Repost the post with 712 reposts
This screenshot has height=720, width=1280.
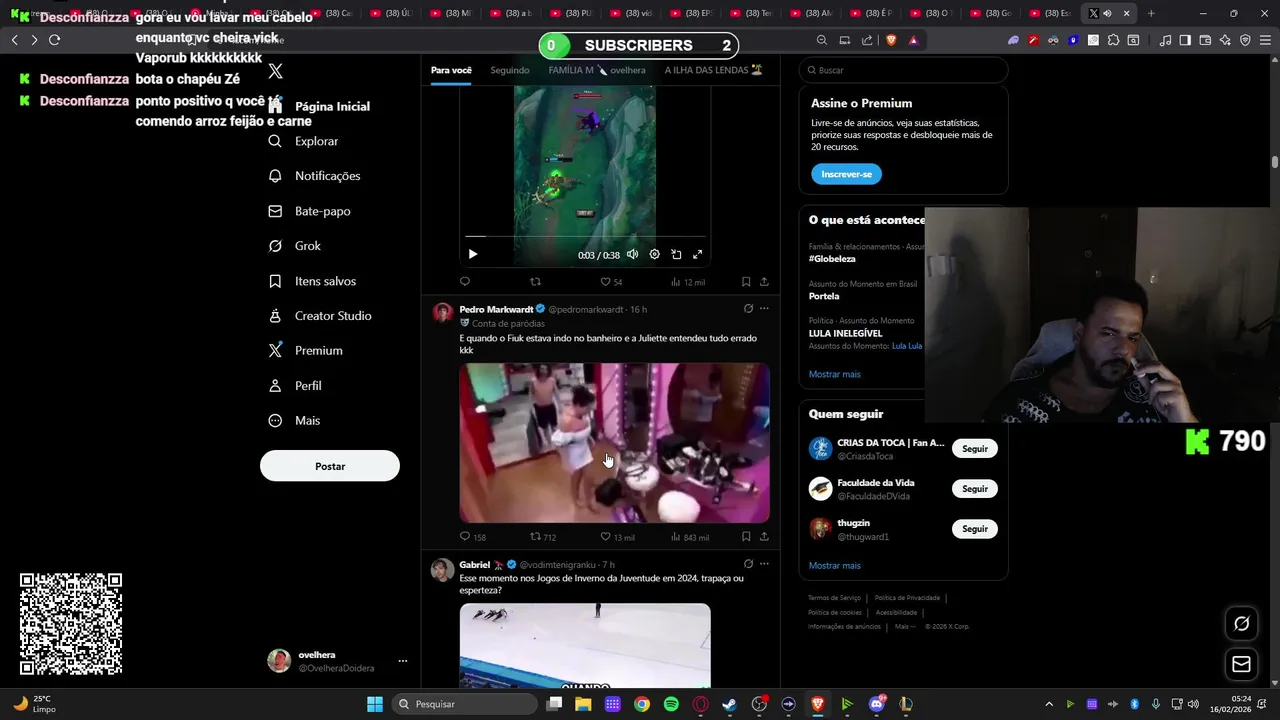tap(542, 537)
